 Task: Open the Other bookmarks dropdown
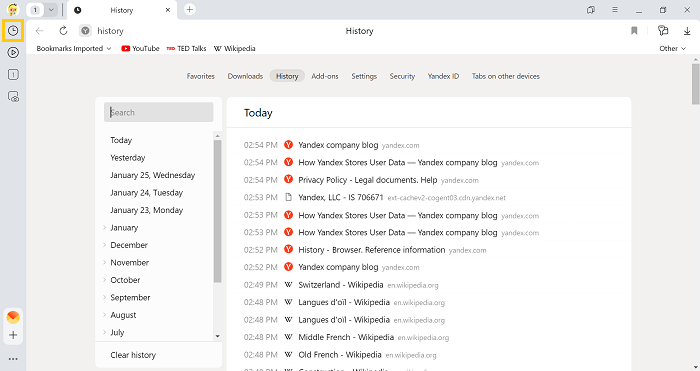[672, 48]
